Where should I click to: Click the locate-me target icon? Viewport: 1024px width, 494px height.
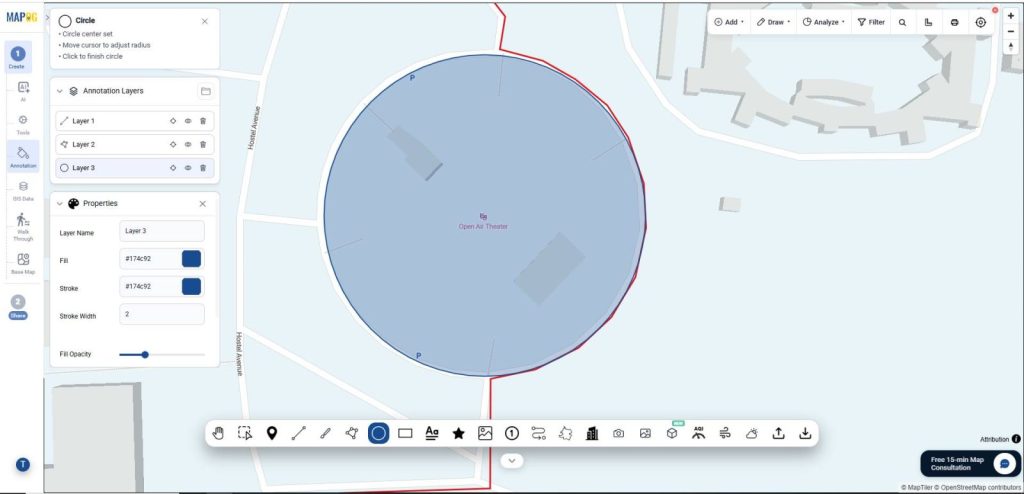[x=981, y=22]
